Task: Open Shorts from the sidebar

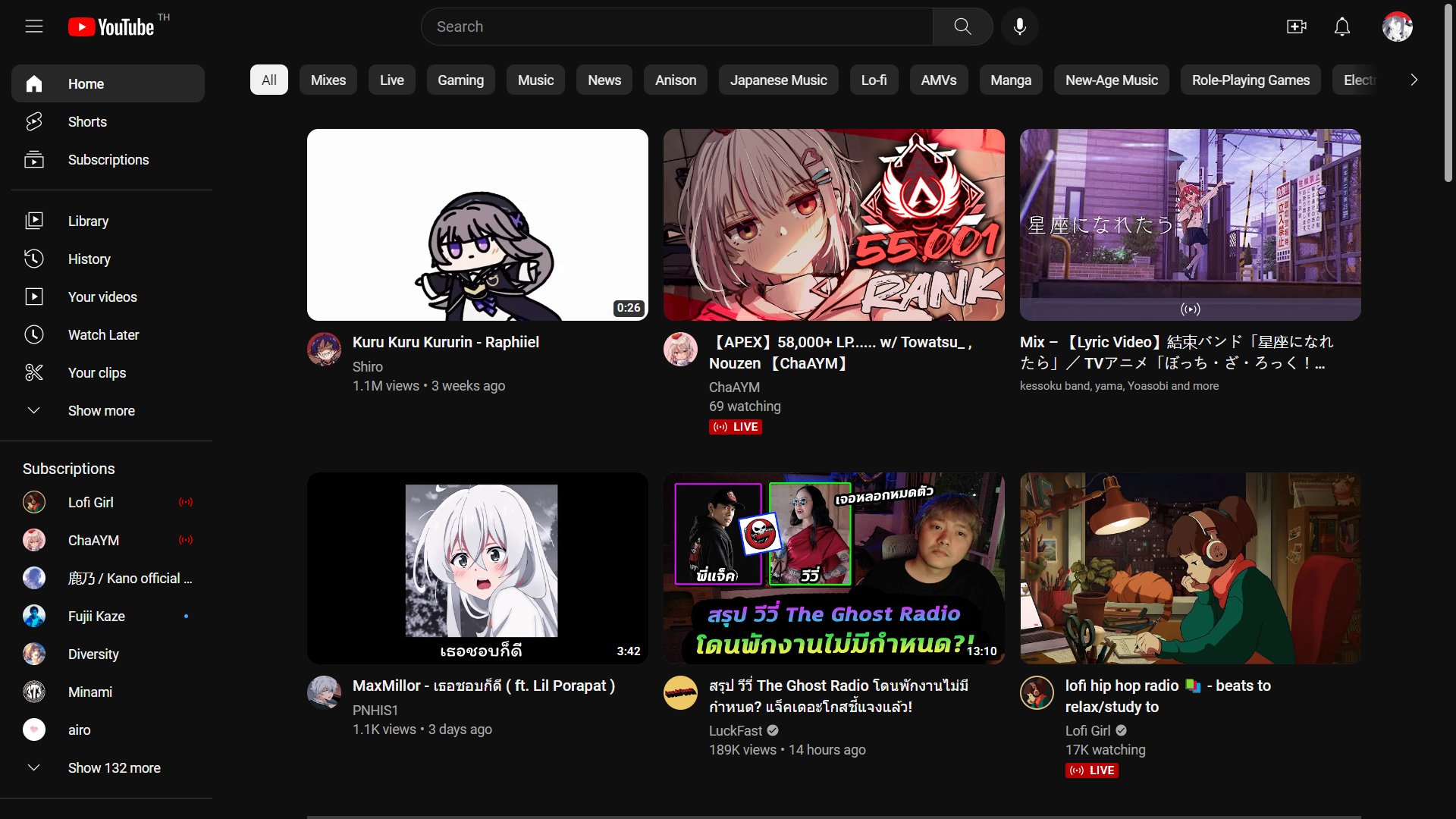Action: coord(87,121)
